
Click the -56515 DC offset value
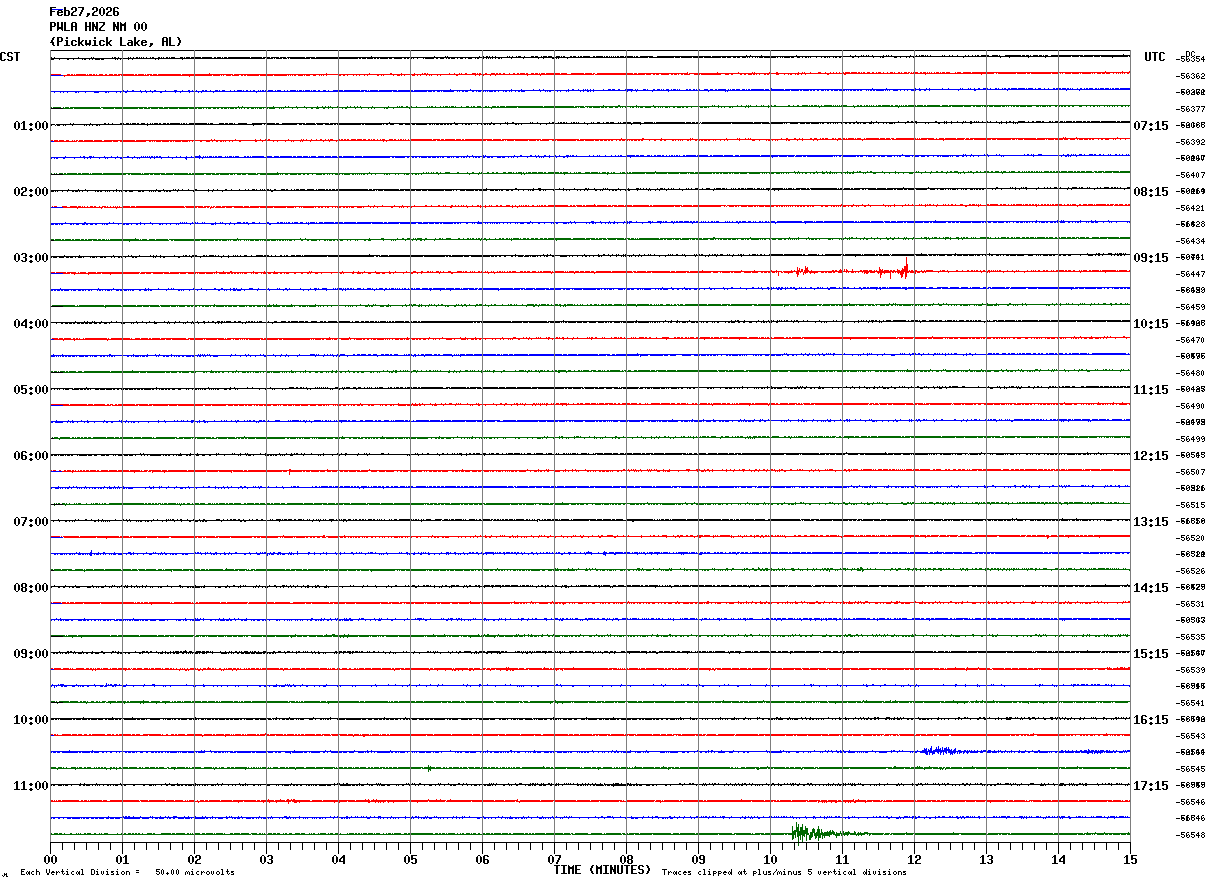[1191, 505]
